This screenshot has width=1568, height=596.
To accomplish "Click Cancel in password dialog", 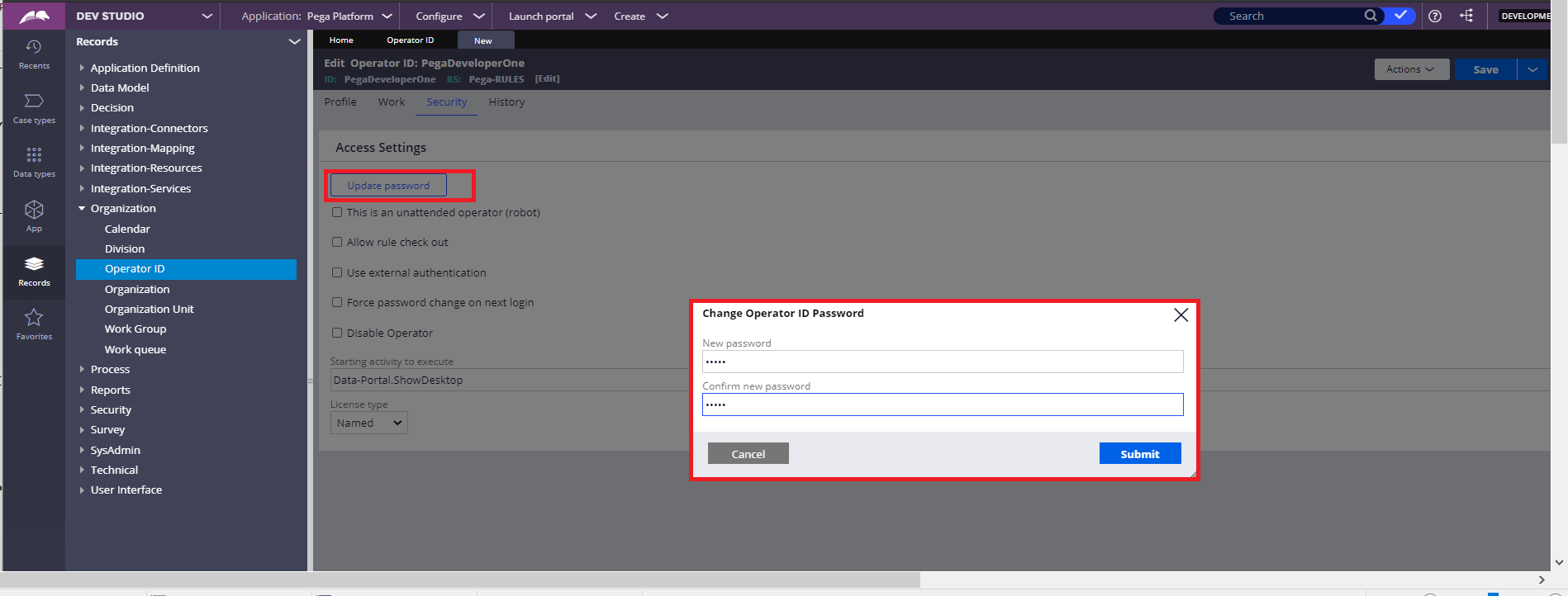I will point(748,454).
